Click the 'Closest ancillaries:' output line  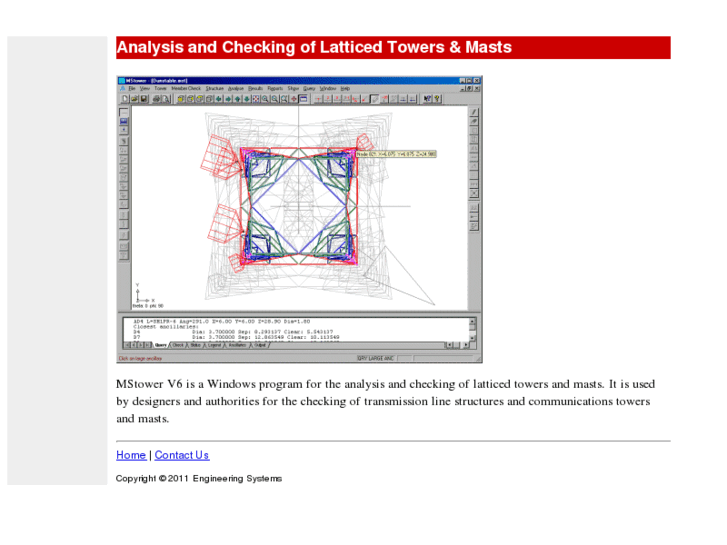[x=166, y=327]
